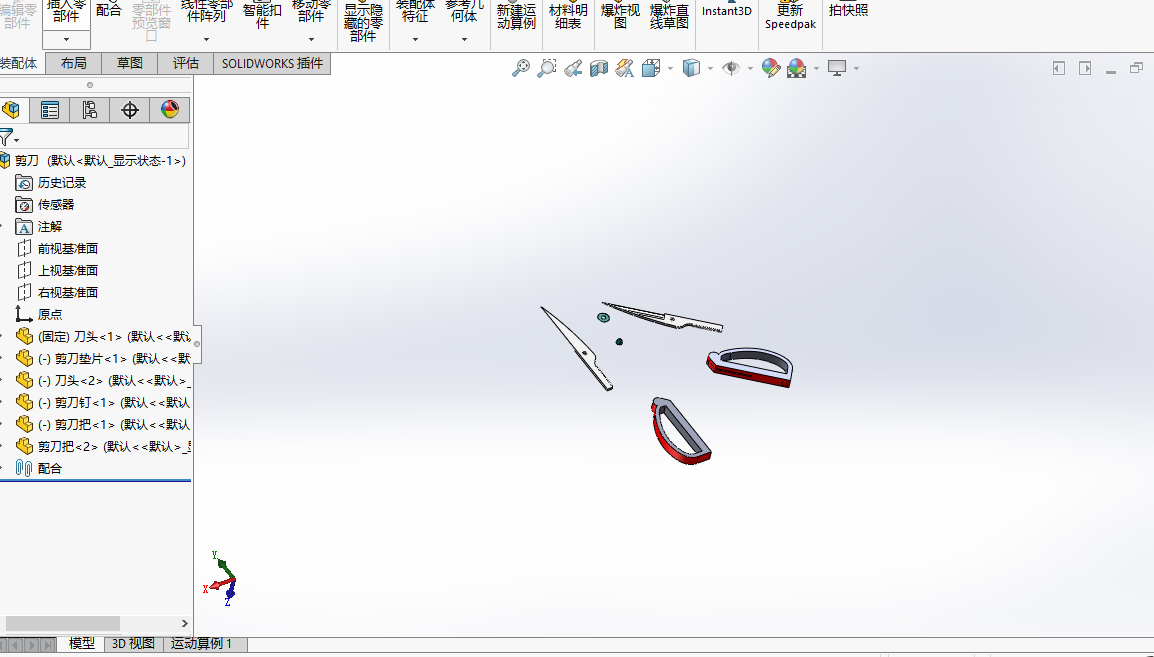Screen dimensions: 1154x657
Task: Click the Zoom to Fit magnifier icon
Action: click(x=520, y=68)
